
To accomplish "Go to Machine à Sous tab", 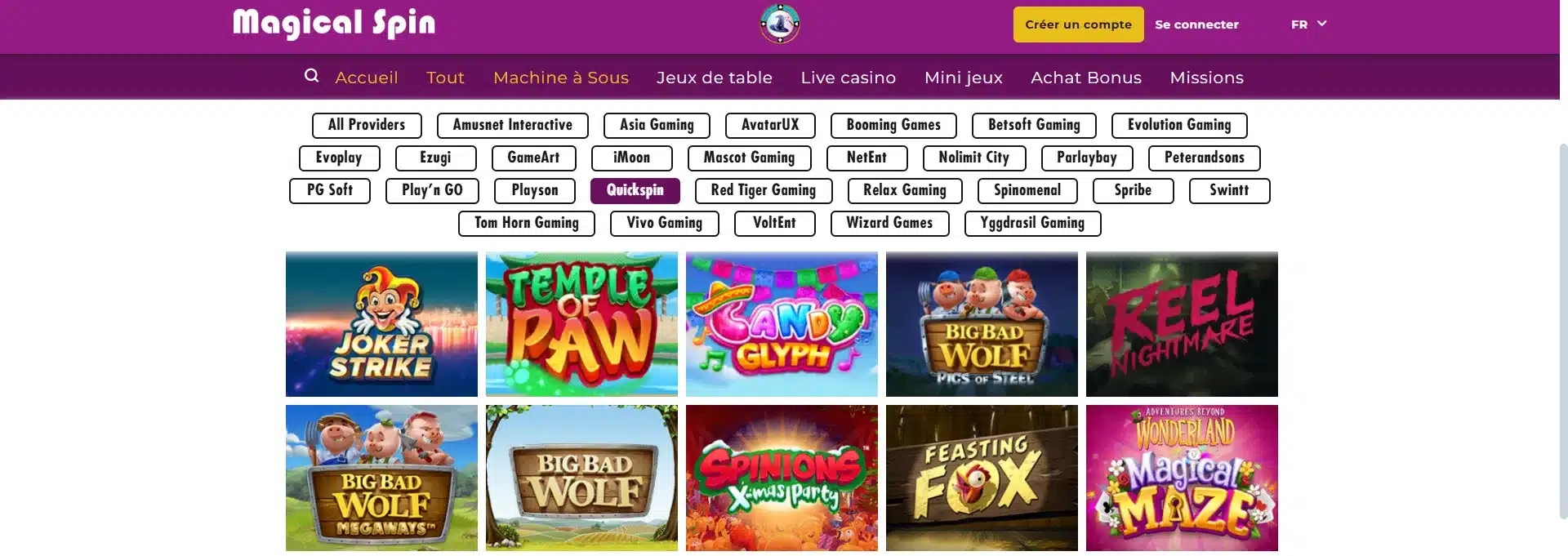I will [x=560, y=78].
